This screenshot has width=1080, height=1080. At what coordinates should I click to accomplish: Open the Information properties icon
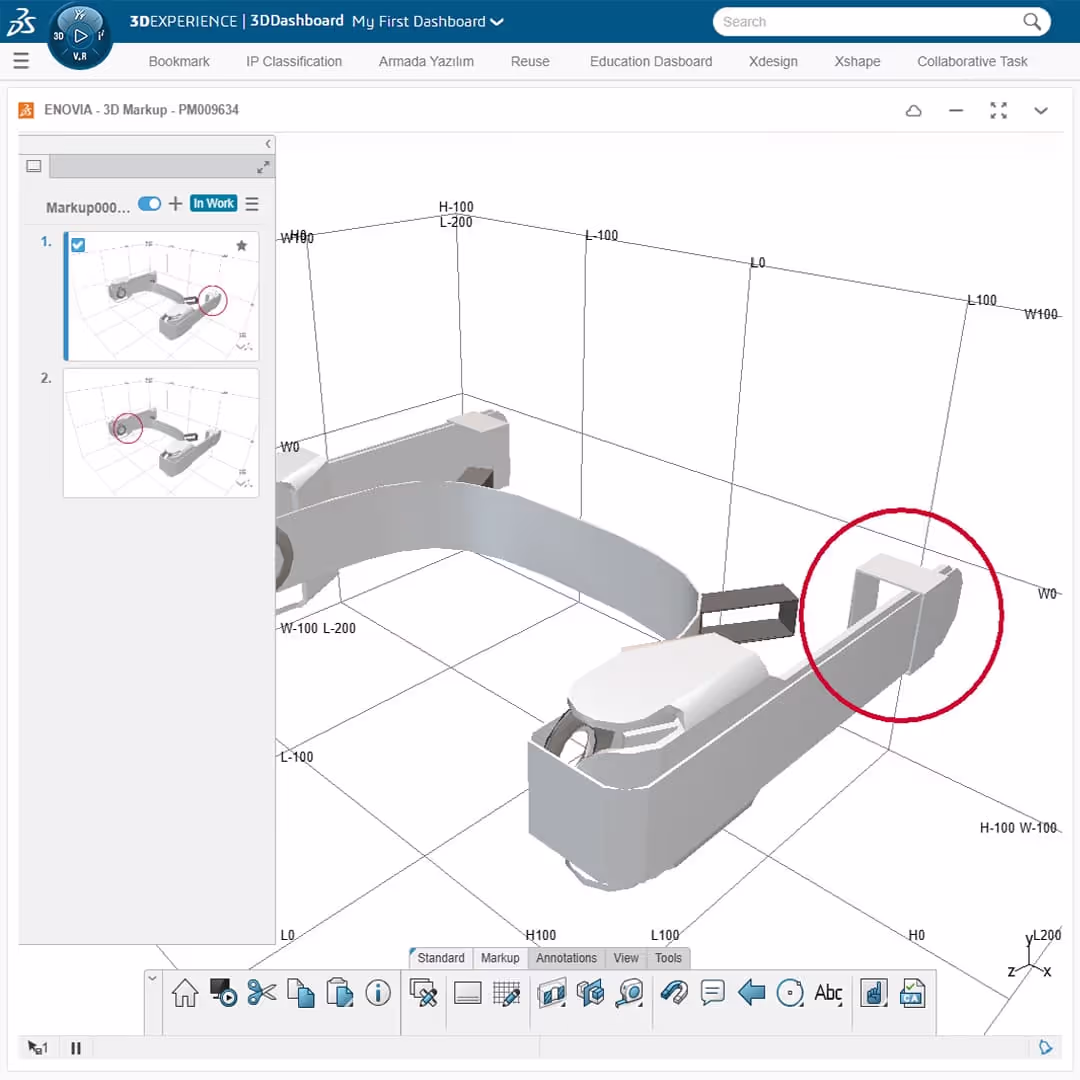[377, 993]
